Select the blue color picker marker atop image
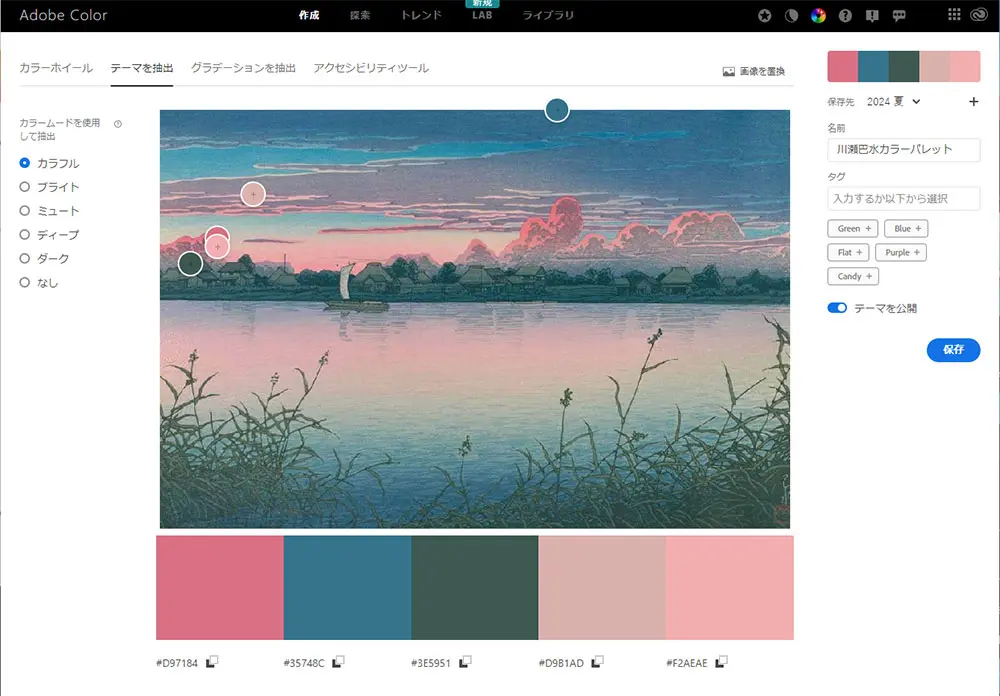Screen dimensions: 1000x696 [x=557, y=110]
